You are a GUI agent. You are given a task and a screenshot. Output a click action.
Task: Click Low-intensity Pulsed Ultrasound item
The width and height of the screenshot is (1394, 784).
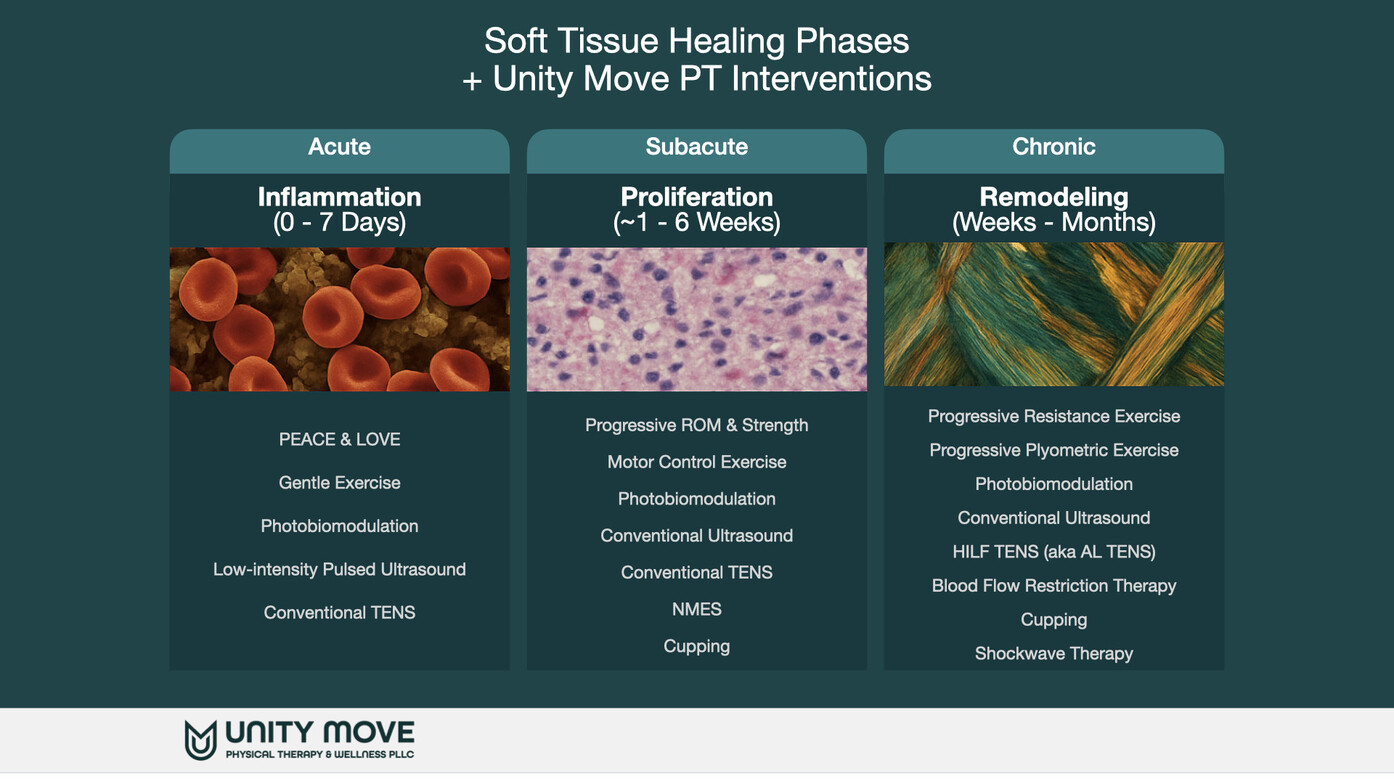(x=339, y=569)
